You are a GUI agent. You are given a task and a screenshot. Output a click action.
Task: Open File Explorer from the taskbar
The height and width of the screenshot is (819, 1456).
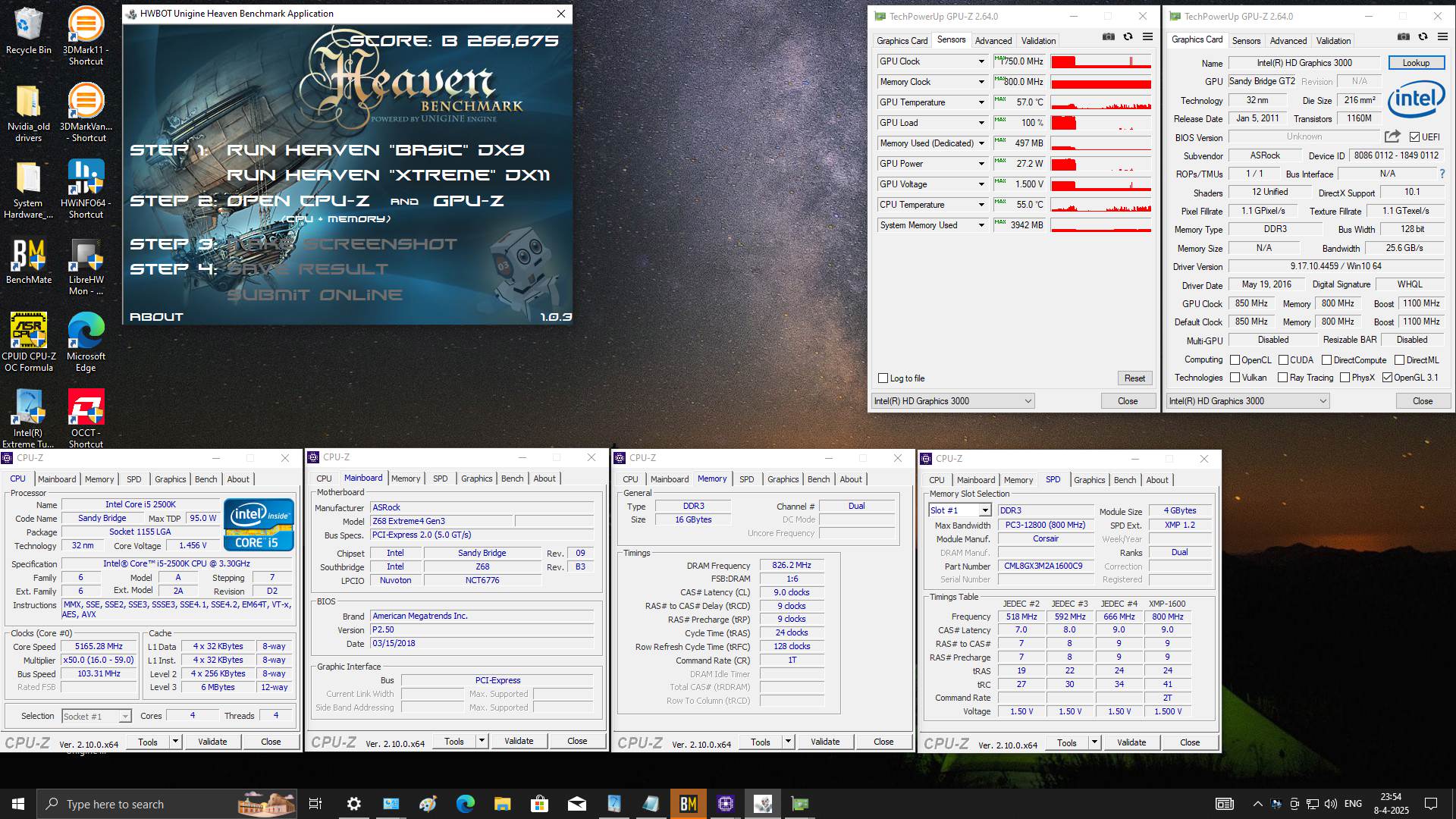tap(502, 804)
